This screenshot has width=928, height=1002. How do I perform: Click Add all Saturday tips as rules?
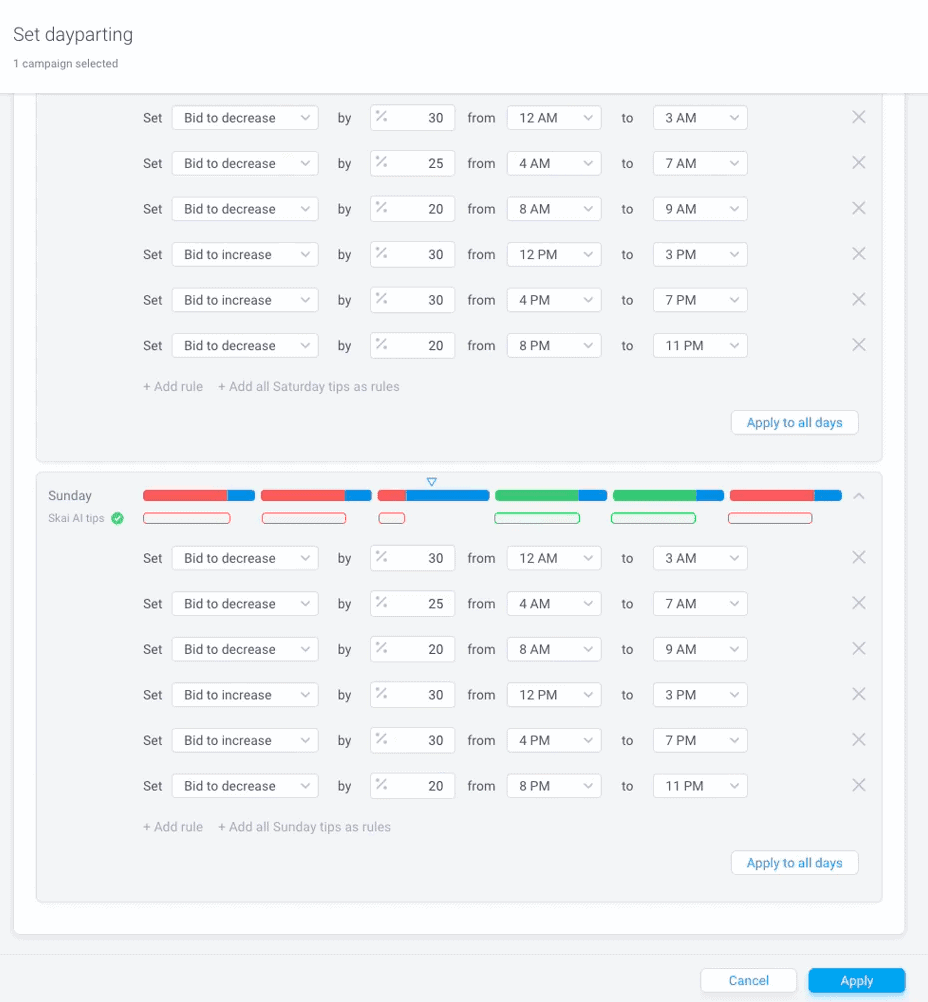click(x=308, y=386)
